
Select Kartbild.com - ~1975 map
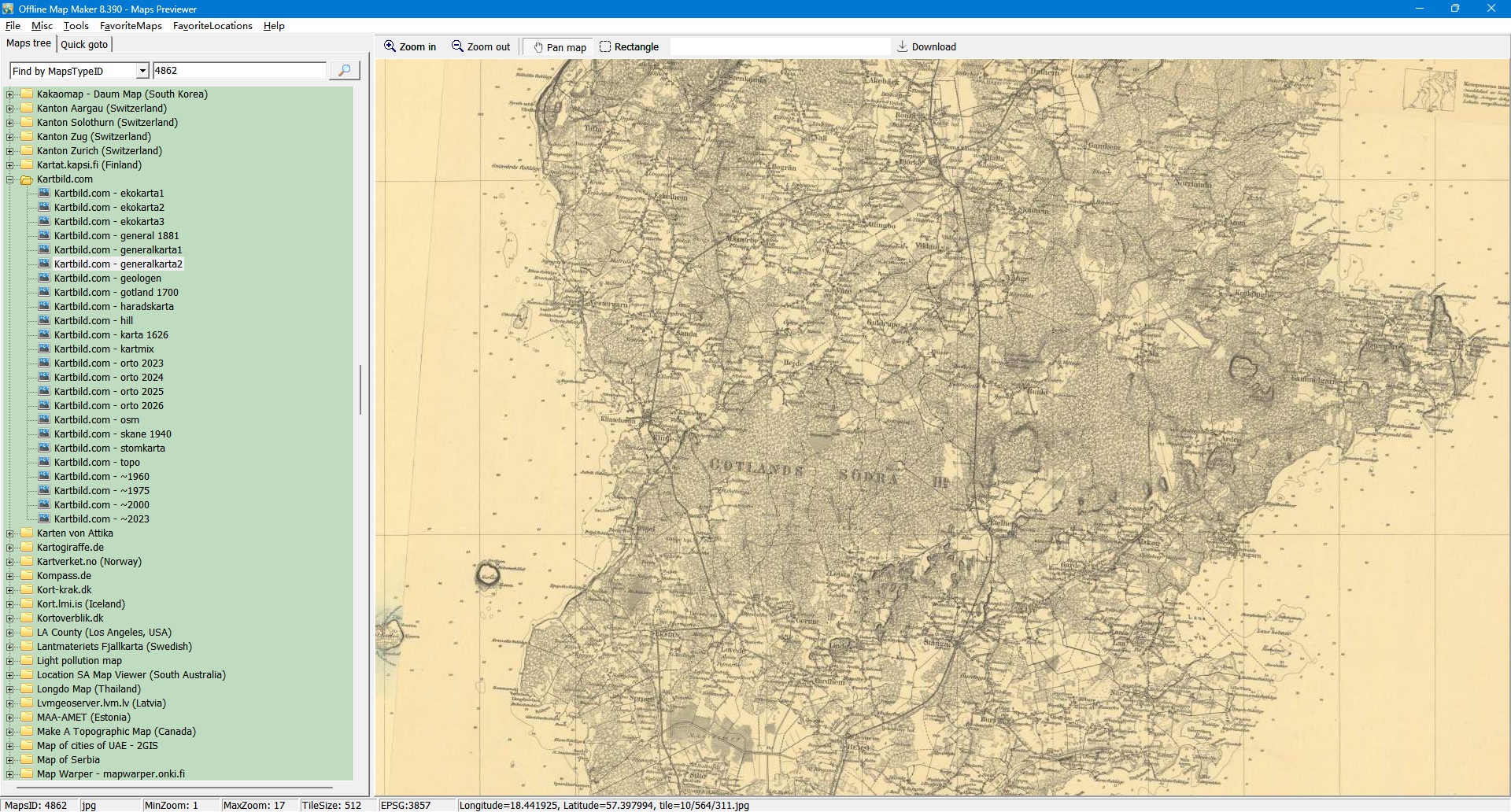point(102,491)
